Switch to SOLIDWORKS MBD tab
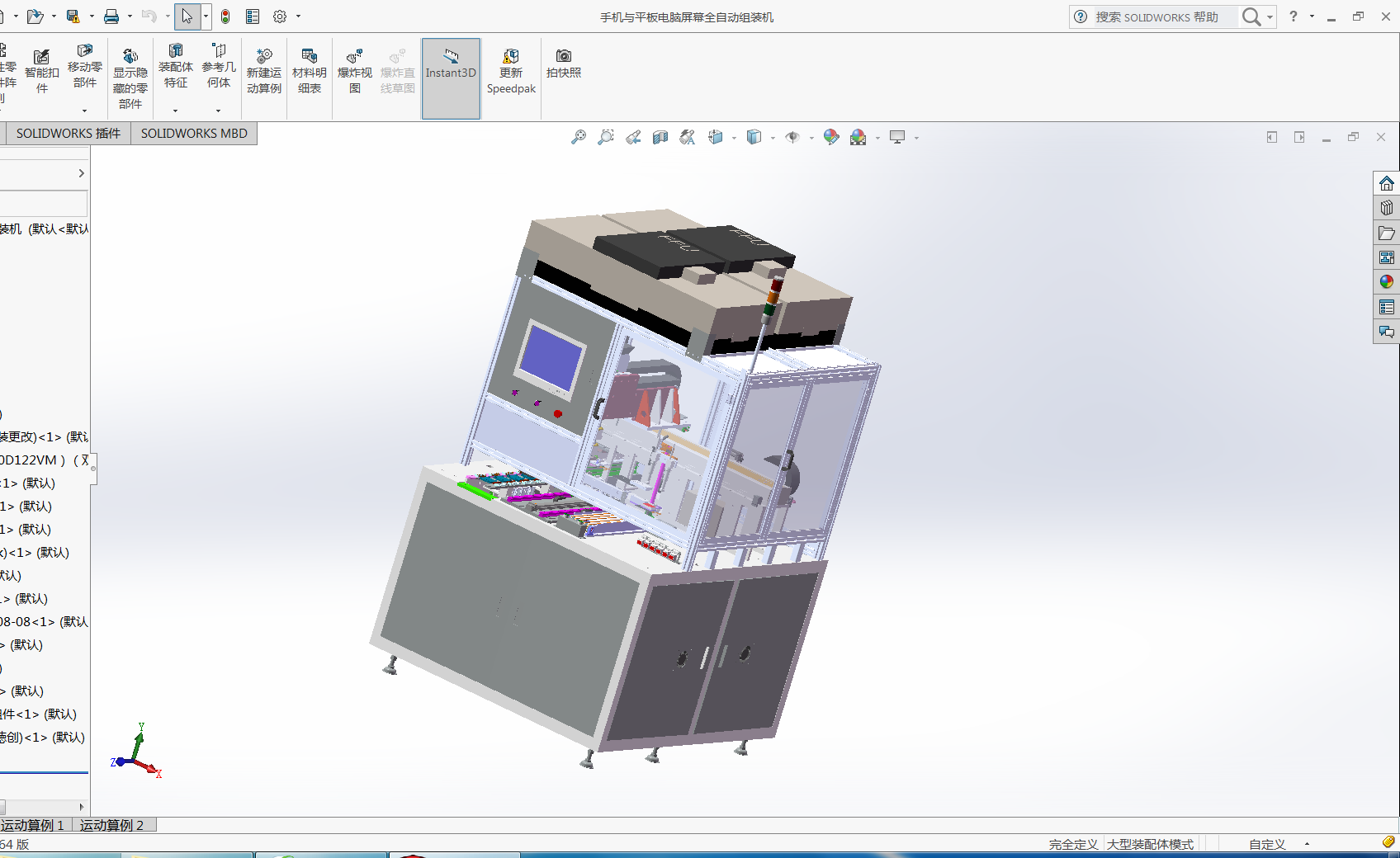The height and width of the screenshot is (858, 1400). 194,134
